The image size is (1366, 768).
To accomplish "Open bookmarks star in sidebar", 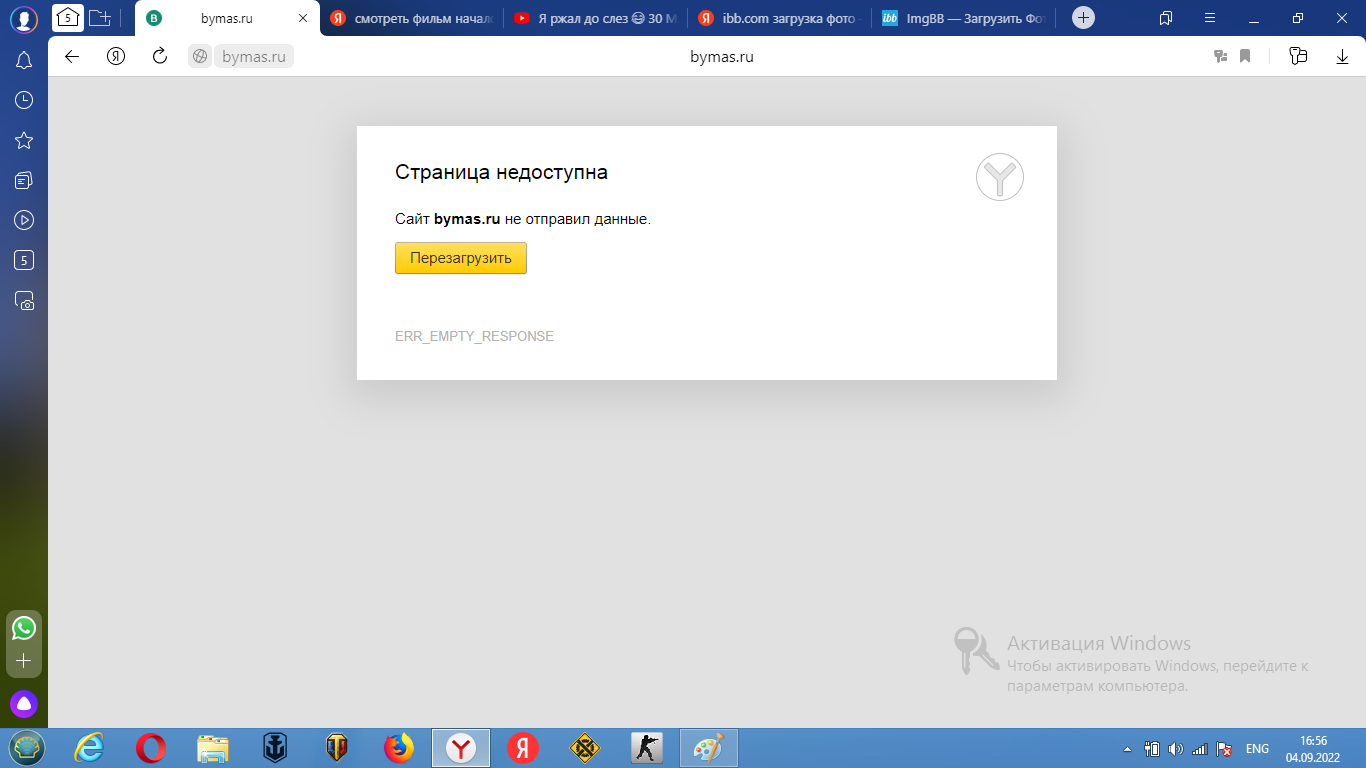I will click(24, 140).
